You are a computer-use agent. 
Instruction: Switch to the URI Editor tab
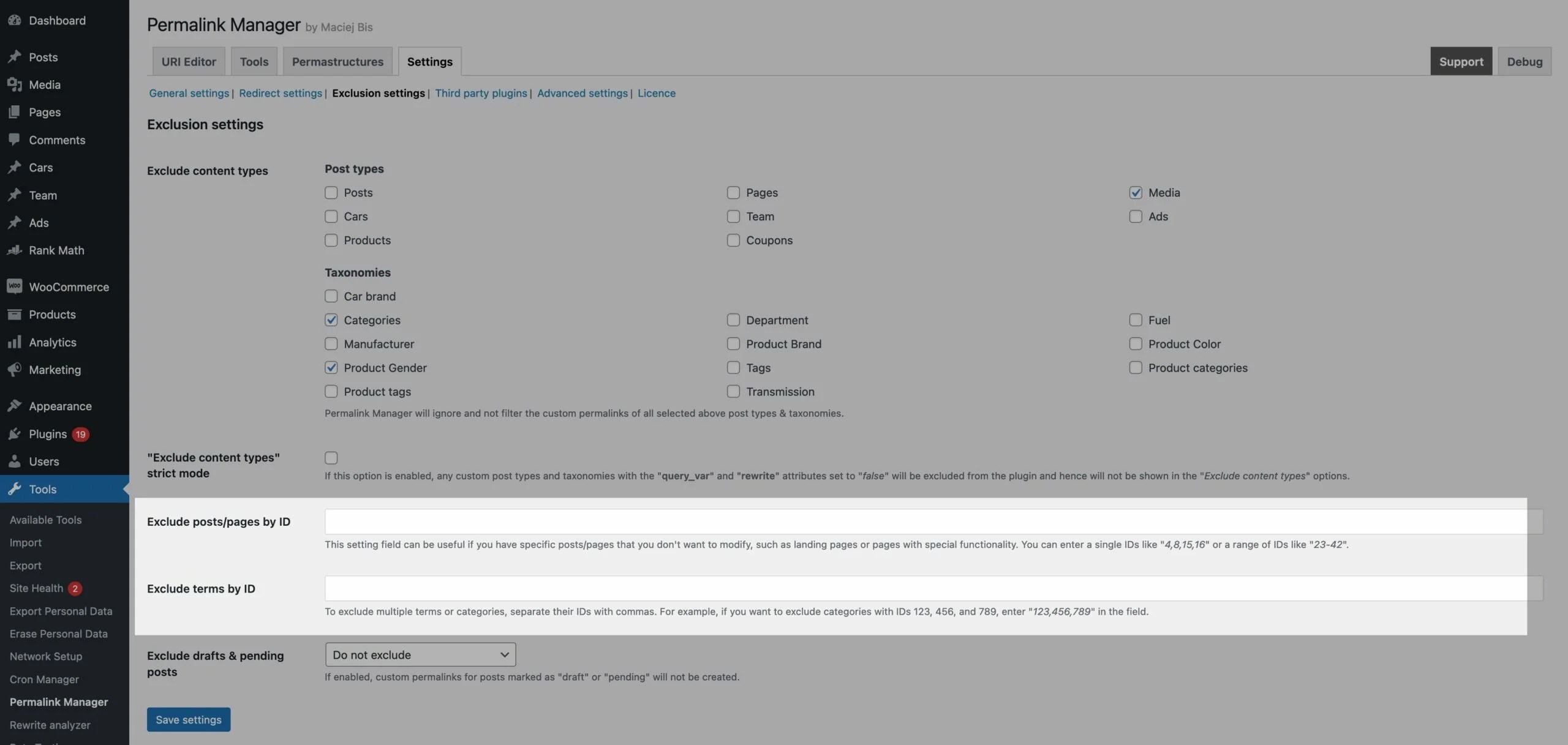(x=188, y=61)
